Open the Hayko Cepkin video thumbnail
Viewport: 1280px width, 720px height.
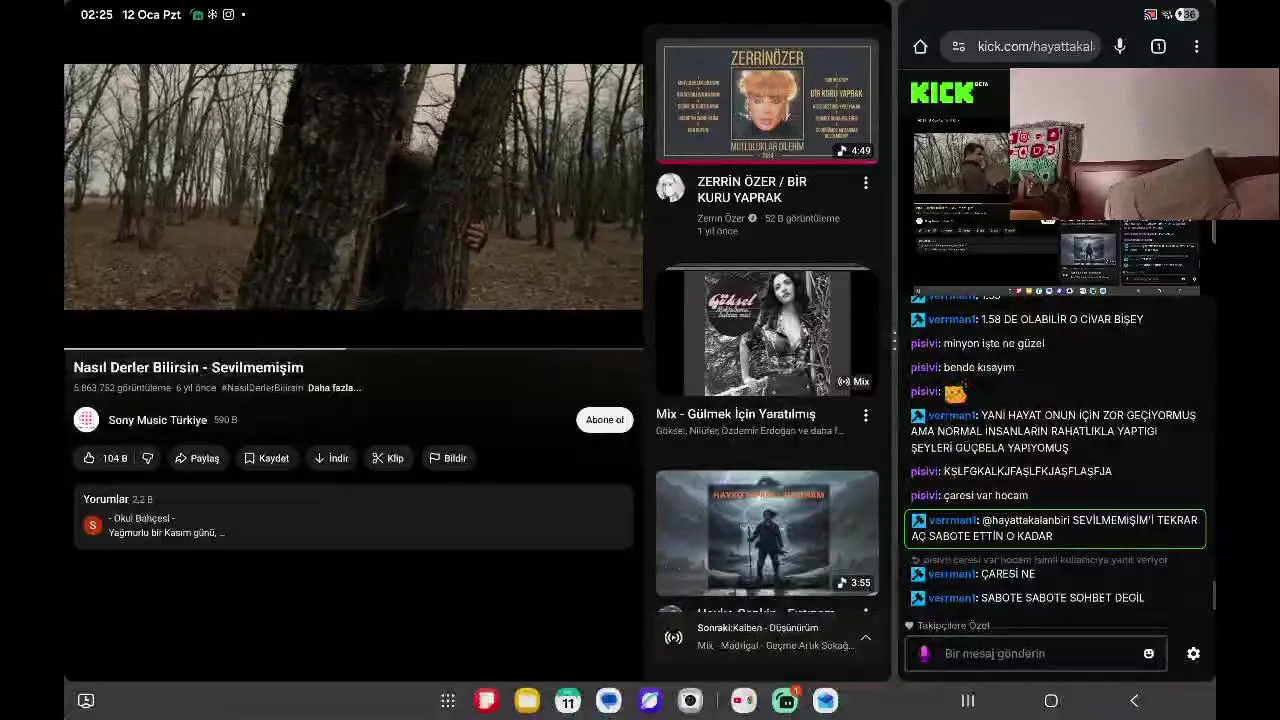point(767,533)
